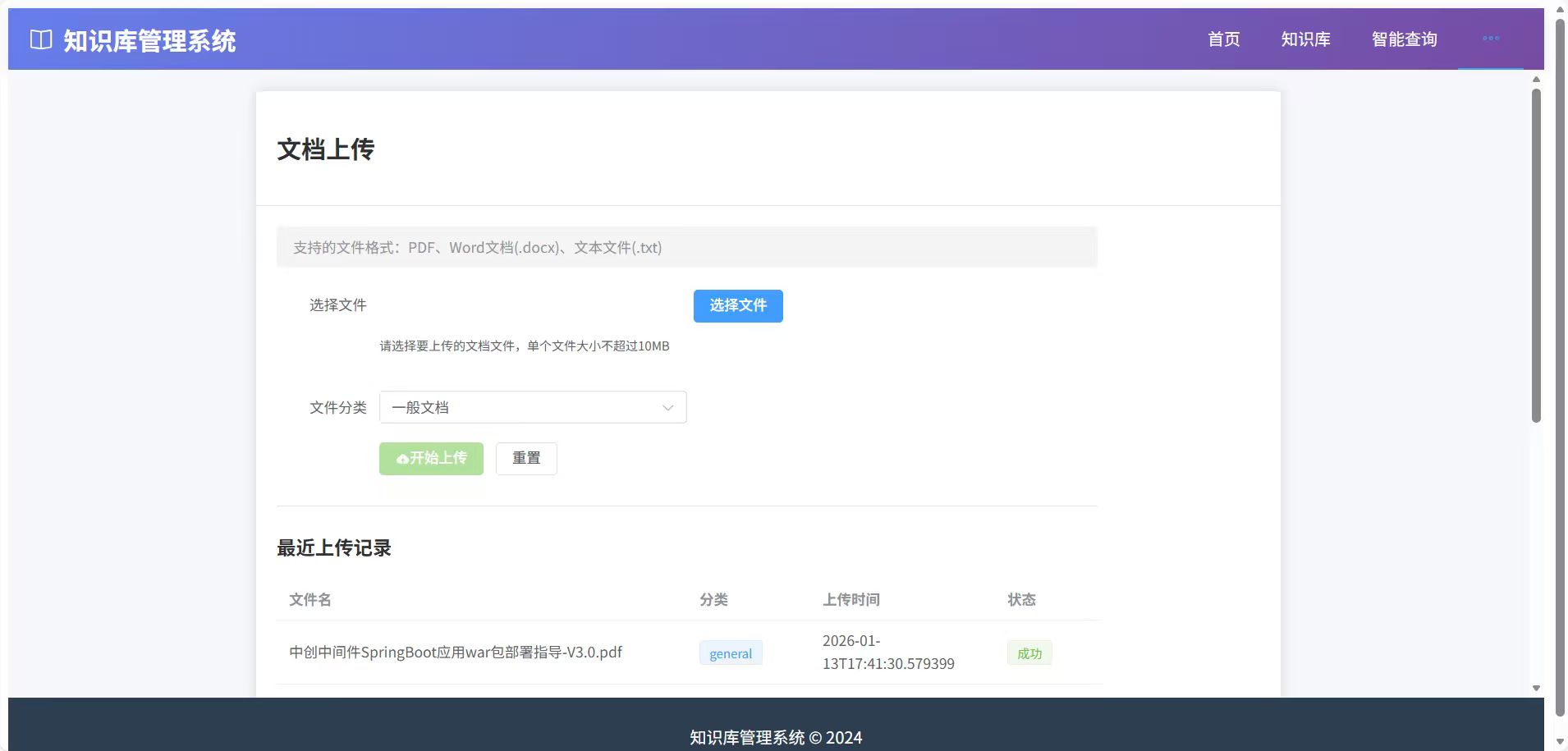This screenshot has width=1568, height=751.
Task: Click the blue 选择文件 button
Action: (737, 305)
